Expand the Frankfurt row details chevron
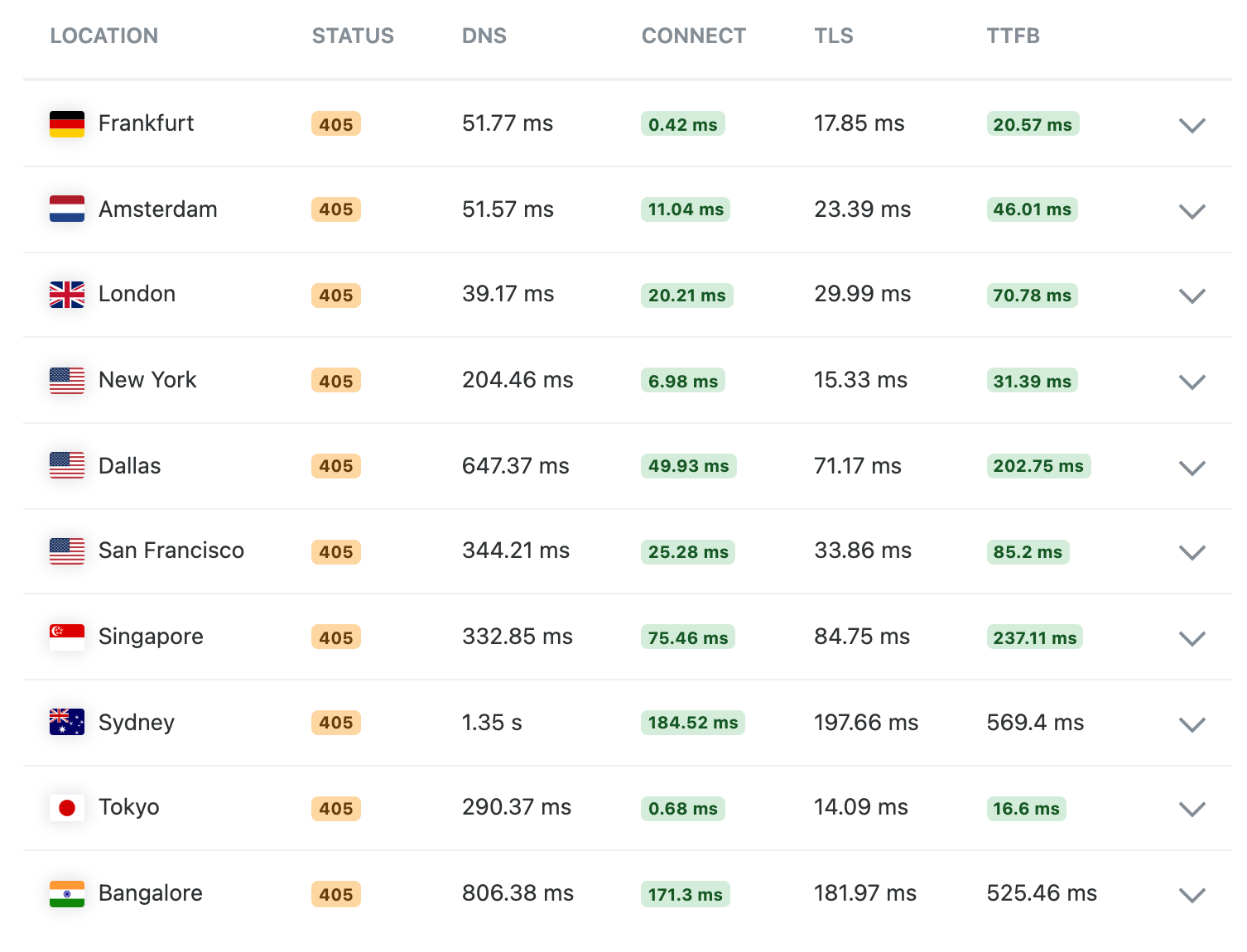Viewport: 1247px width, 952px height. [x=1192, y=126]
